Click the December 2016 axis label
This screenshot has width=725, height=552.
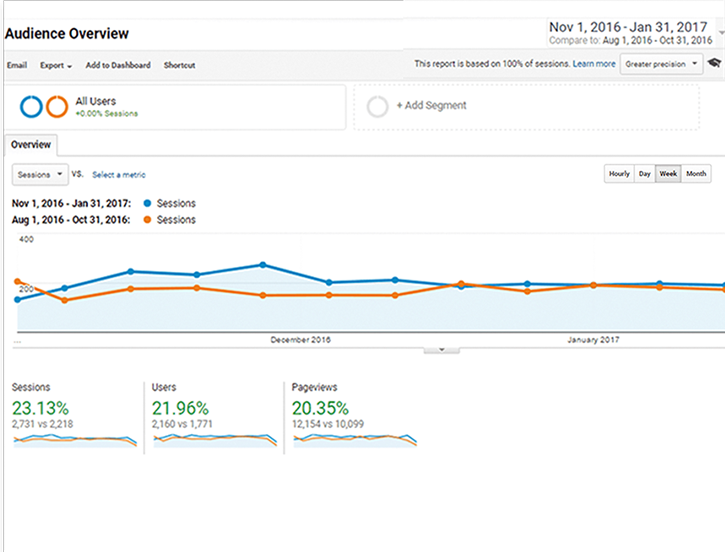point(301,340)
